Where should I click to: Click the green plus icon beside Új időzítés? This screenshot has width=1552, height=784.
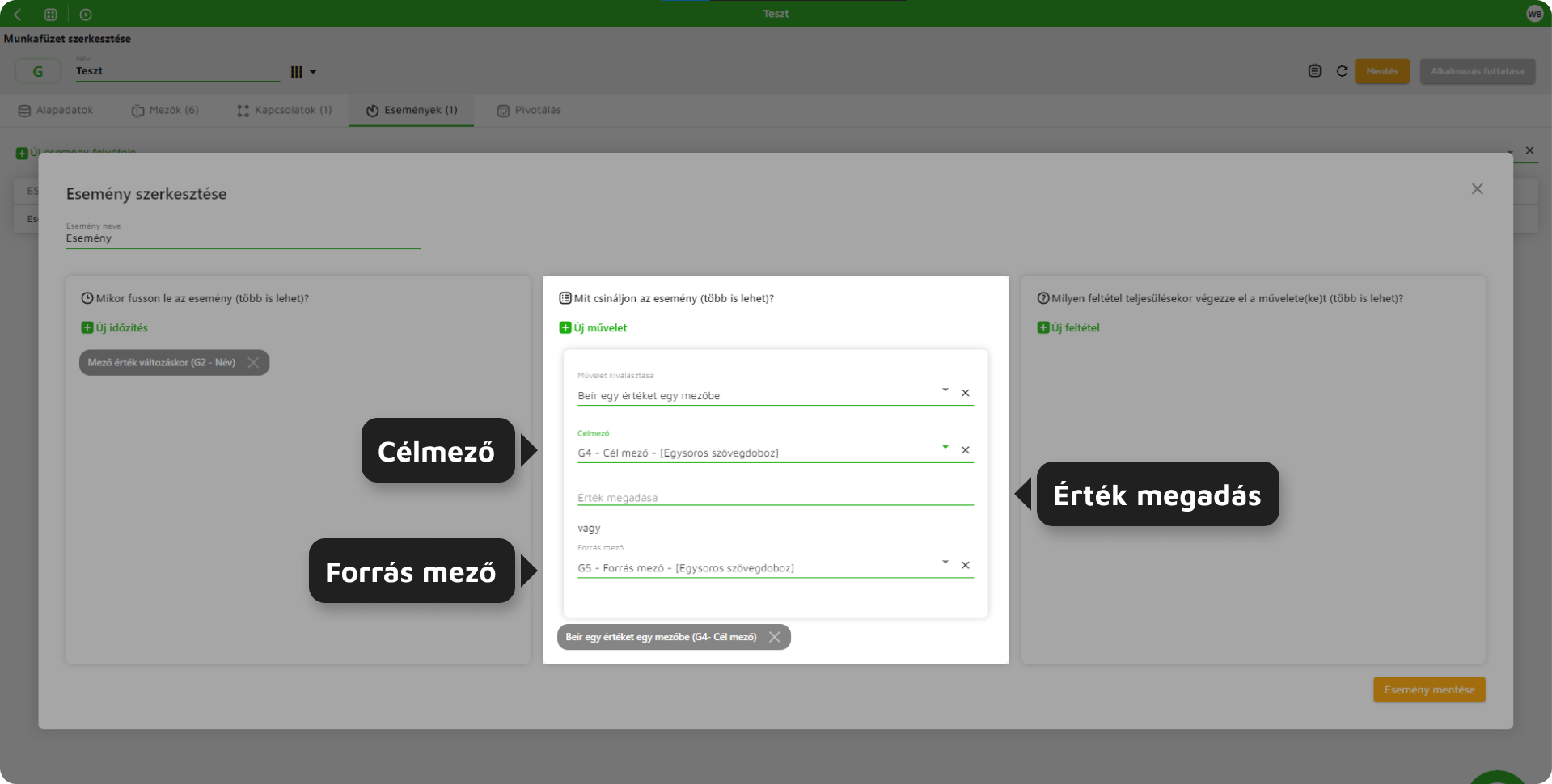pos(87,327)
